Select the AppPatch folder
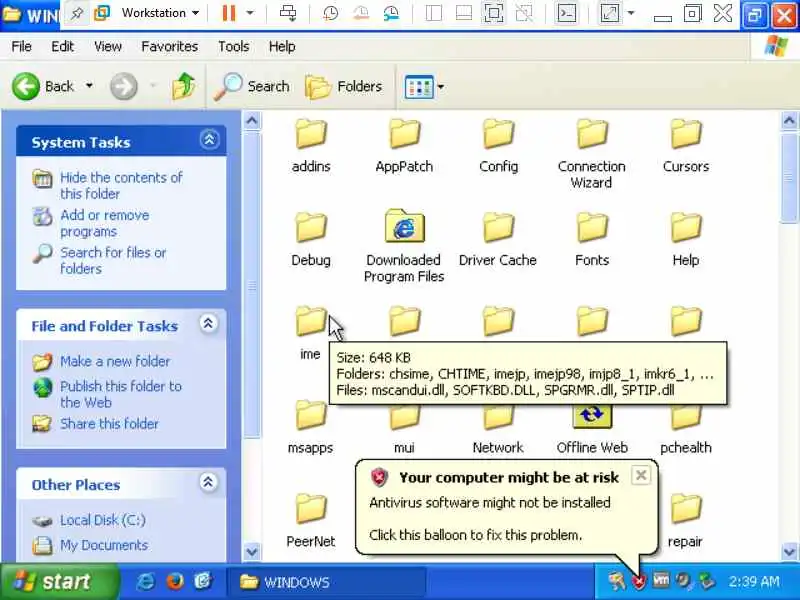Screen dimensions: 800x600 pyautogui.click(x=404, y=145)
